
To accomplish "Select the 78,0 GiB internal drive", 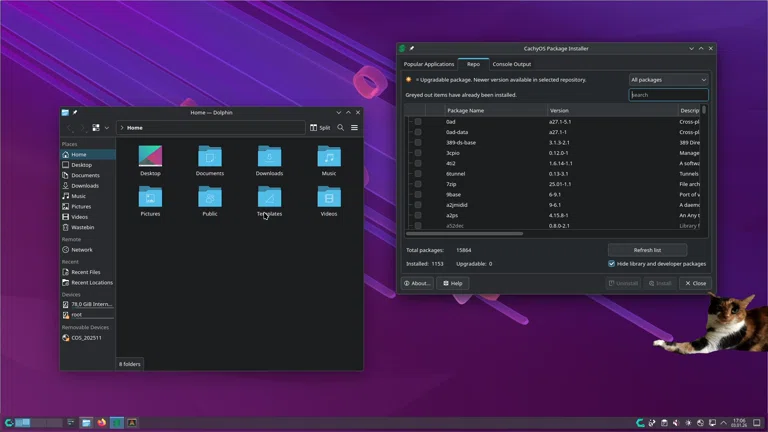I will pos(88,304).
